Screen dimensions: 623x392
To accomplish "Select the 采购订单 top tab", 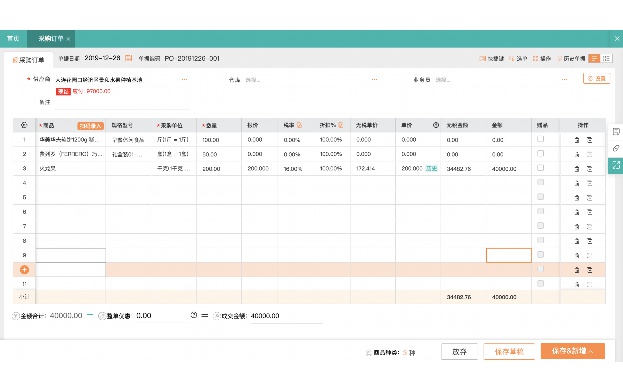I will coord(50,39).
